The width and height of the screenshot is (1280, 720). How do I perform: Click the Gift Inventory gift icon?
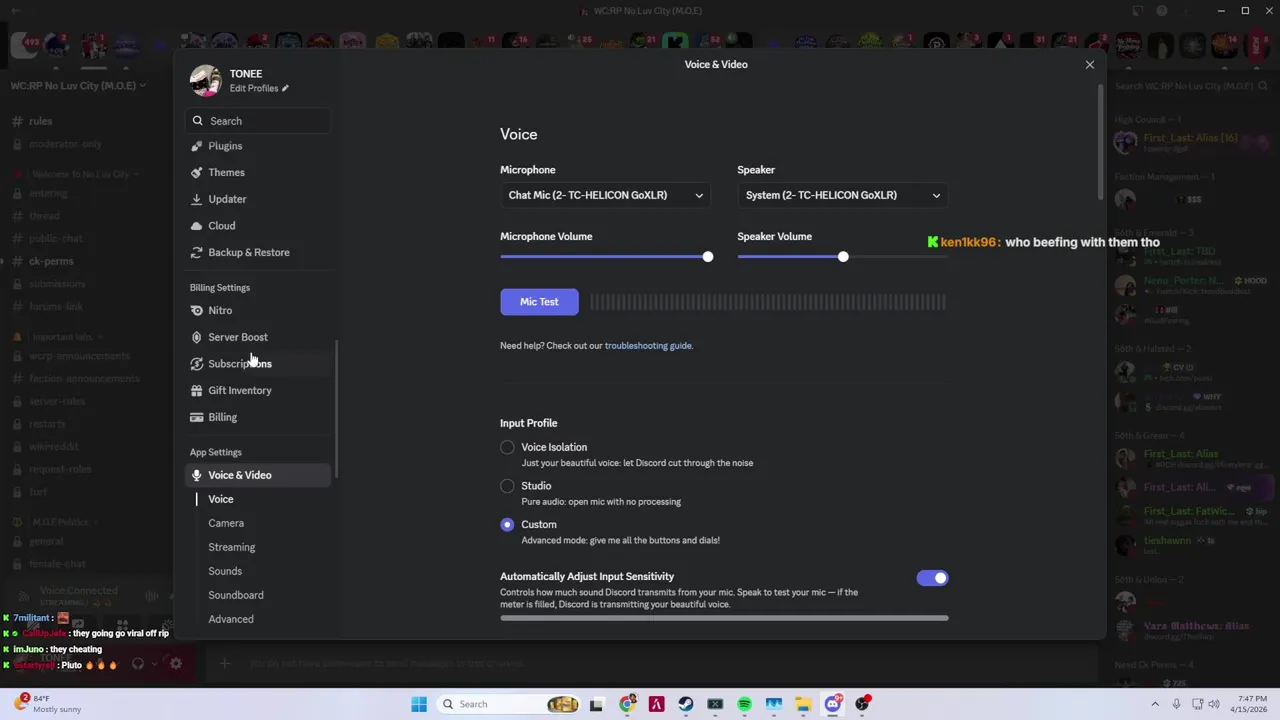[196, 391]
